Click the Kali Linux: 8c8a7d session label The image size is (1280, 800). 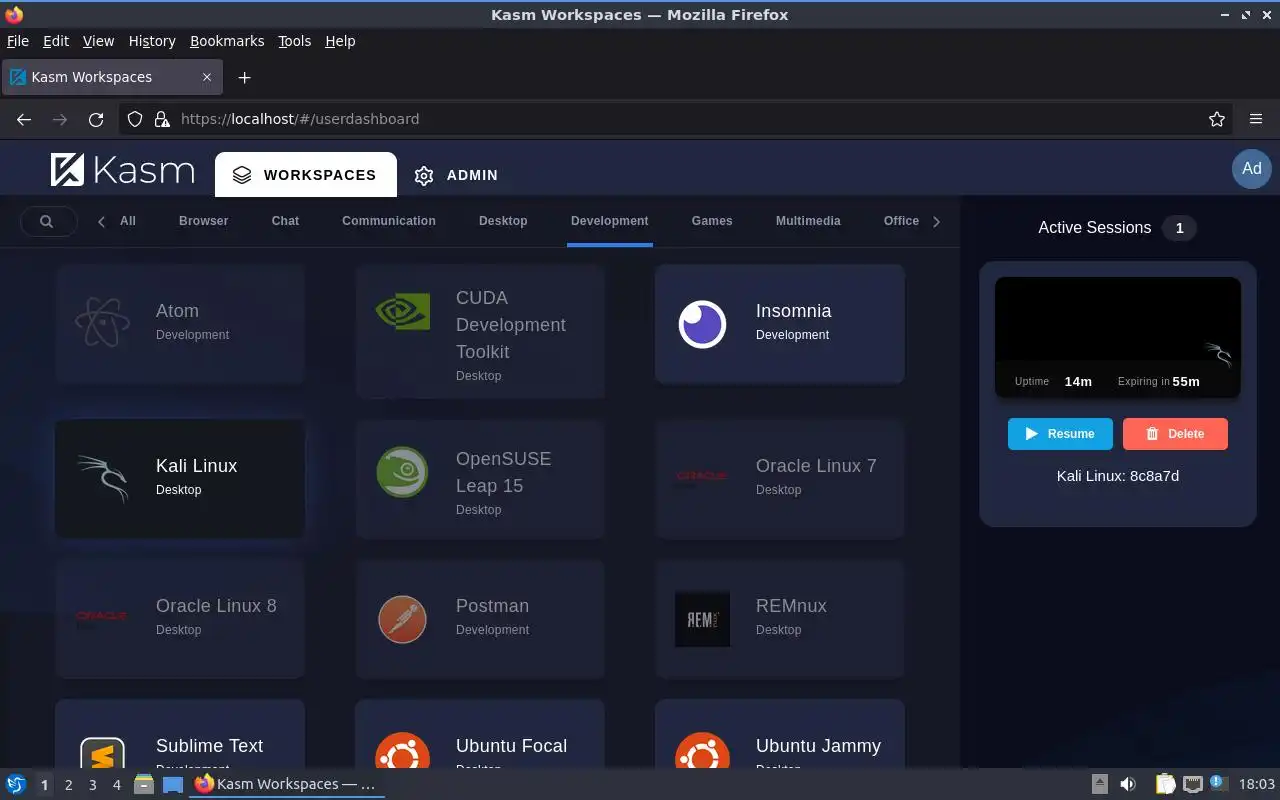(x=1118, y=476)
